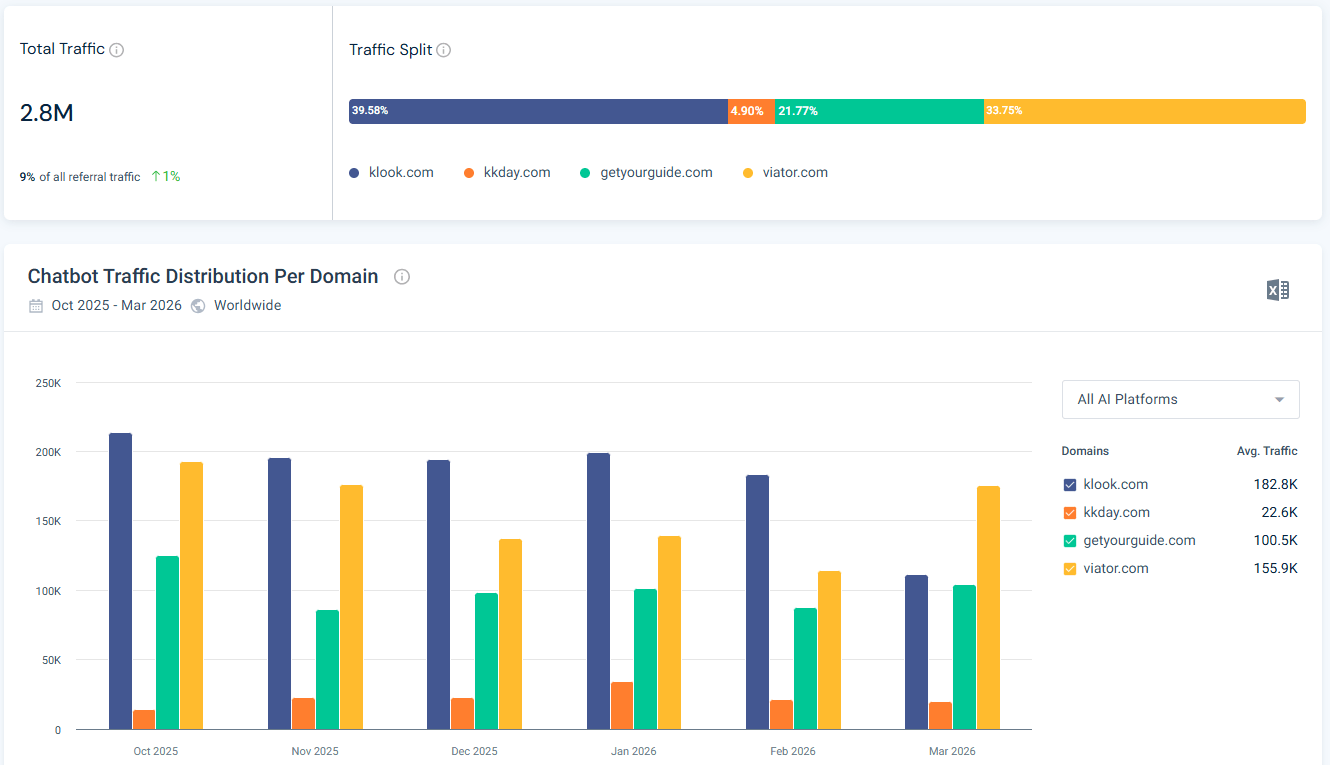Select the green getyourguide.com bar for Jan 2026

646,659
